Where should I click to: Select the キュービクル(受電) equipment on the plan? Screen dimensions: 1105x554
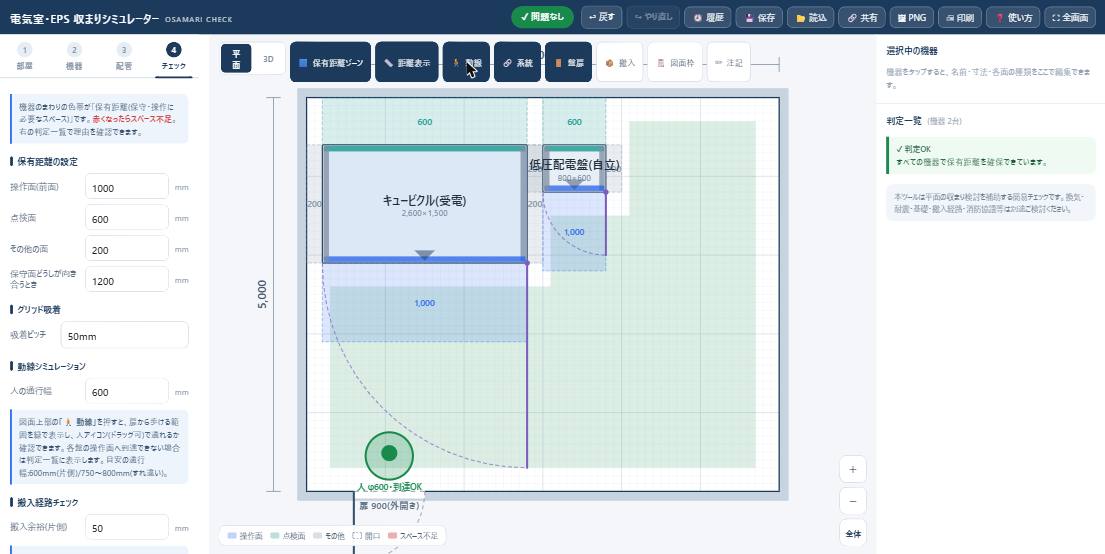[424, 204]
